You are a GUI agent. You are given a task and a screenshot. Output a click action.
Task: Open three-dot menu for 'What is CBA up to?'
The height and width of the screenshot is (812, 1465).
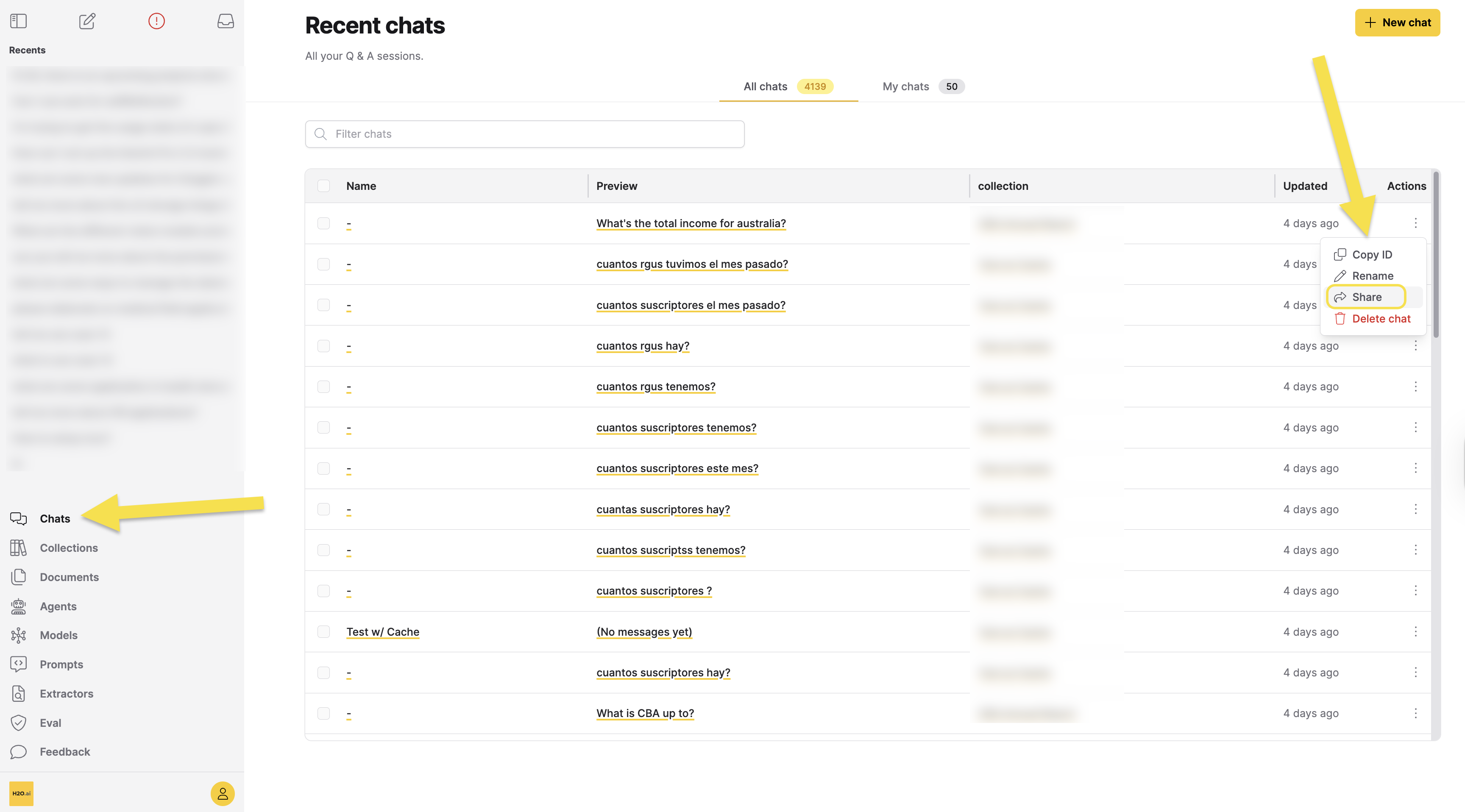(x=1415, y=713)
